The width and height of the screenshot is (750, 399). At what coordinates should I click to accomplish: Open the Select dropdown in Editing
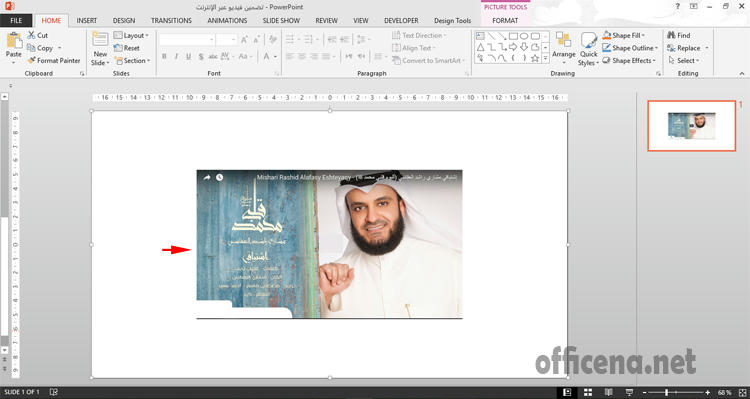(684, 61)
